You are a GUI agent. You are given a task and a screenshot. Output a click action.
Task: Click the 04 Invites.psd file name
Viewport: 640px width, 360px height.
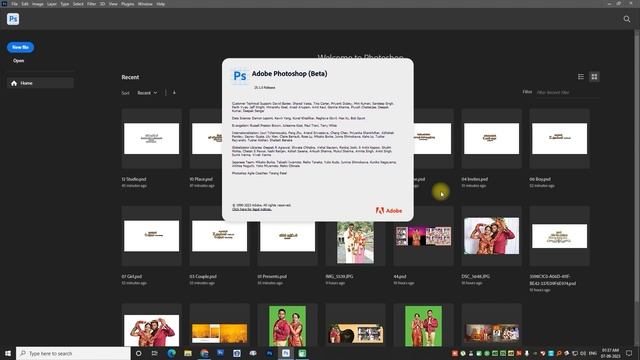pos(475,179)
